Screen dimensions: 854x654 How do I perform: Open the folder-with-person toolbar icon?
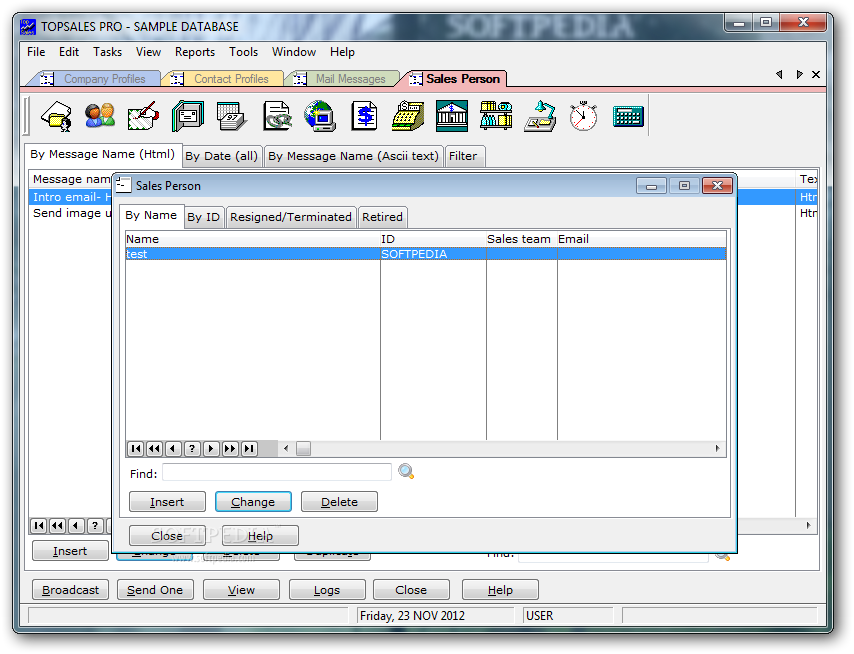tap(57, 116)
